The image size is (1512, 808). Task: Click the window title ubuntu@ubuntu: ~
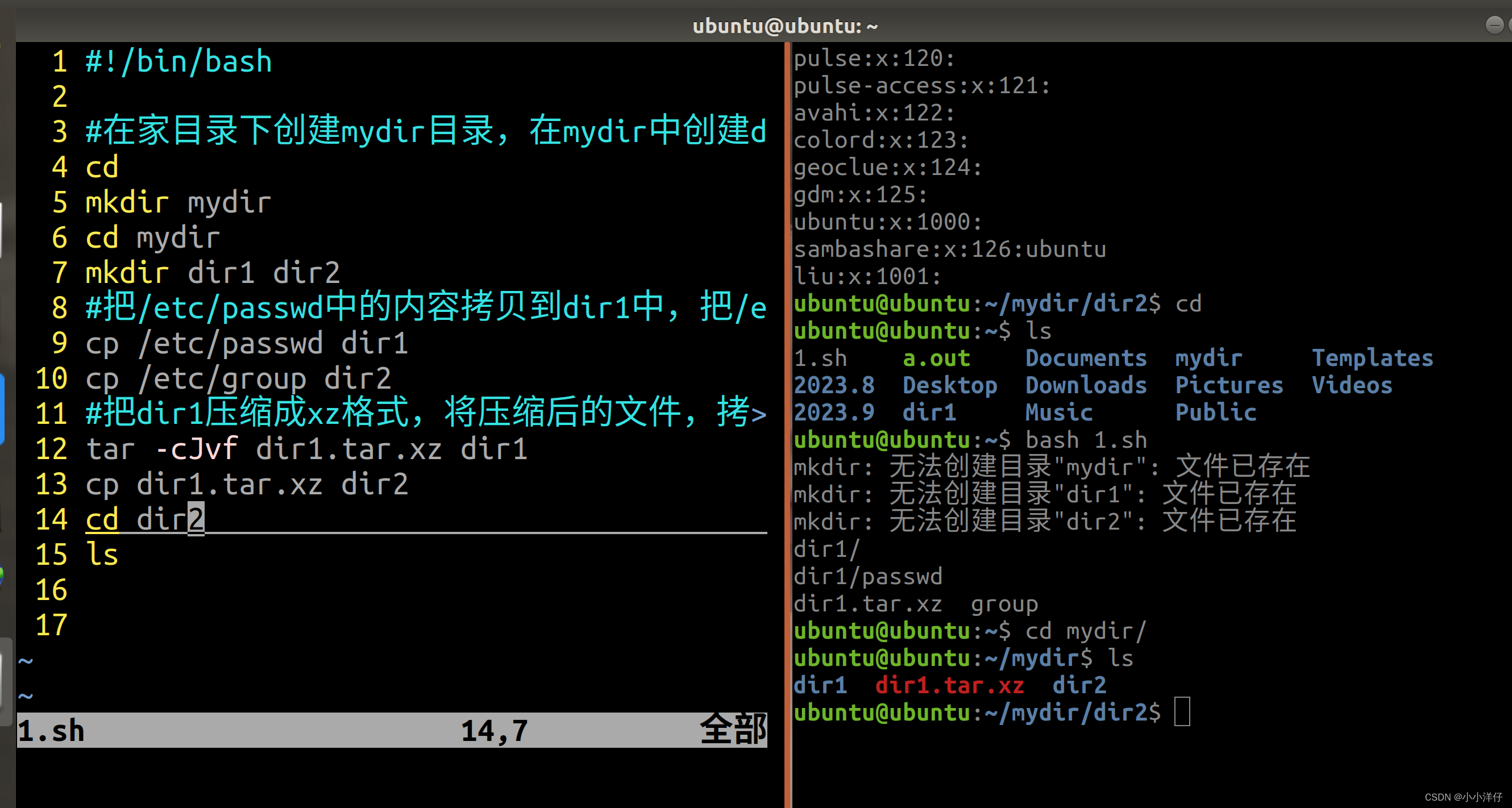(785, 24)
